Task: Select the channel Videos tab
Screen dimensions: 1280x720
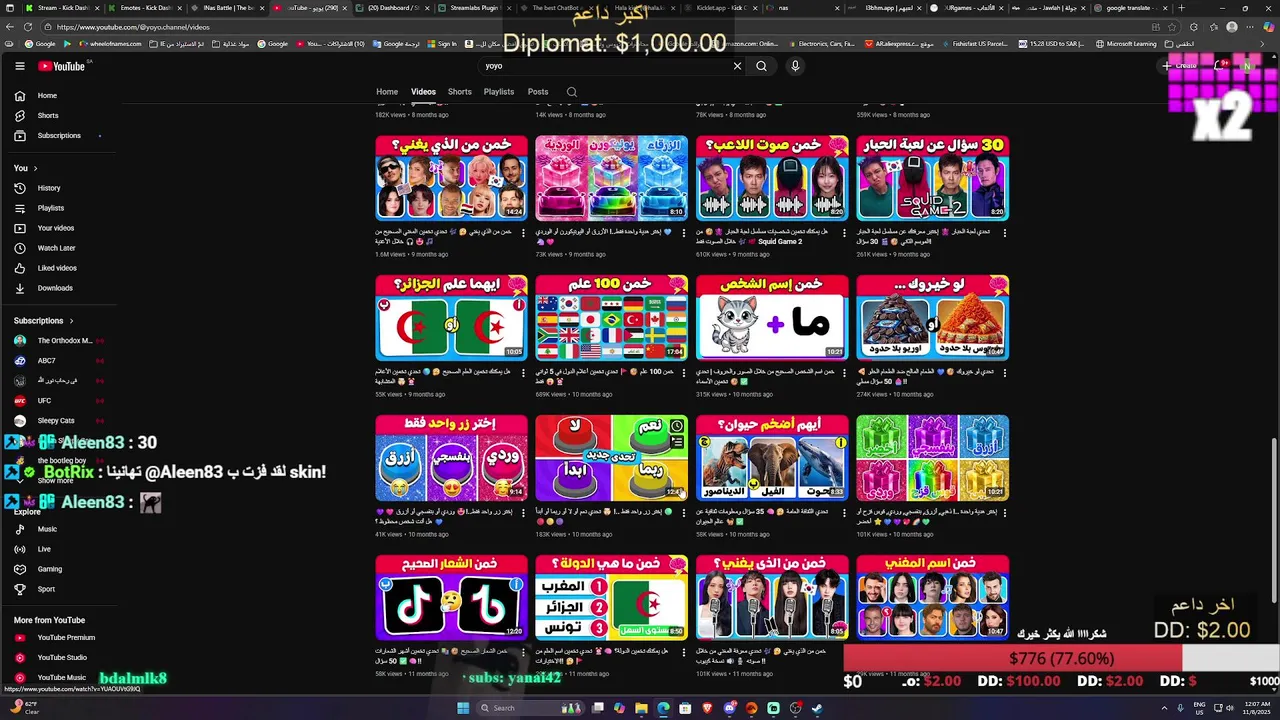Action: 423,92
